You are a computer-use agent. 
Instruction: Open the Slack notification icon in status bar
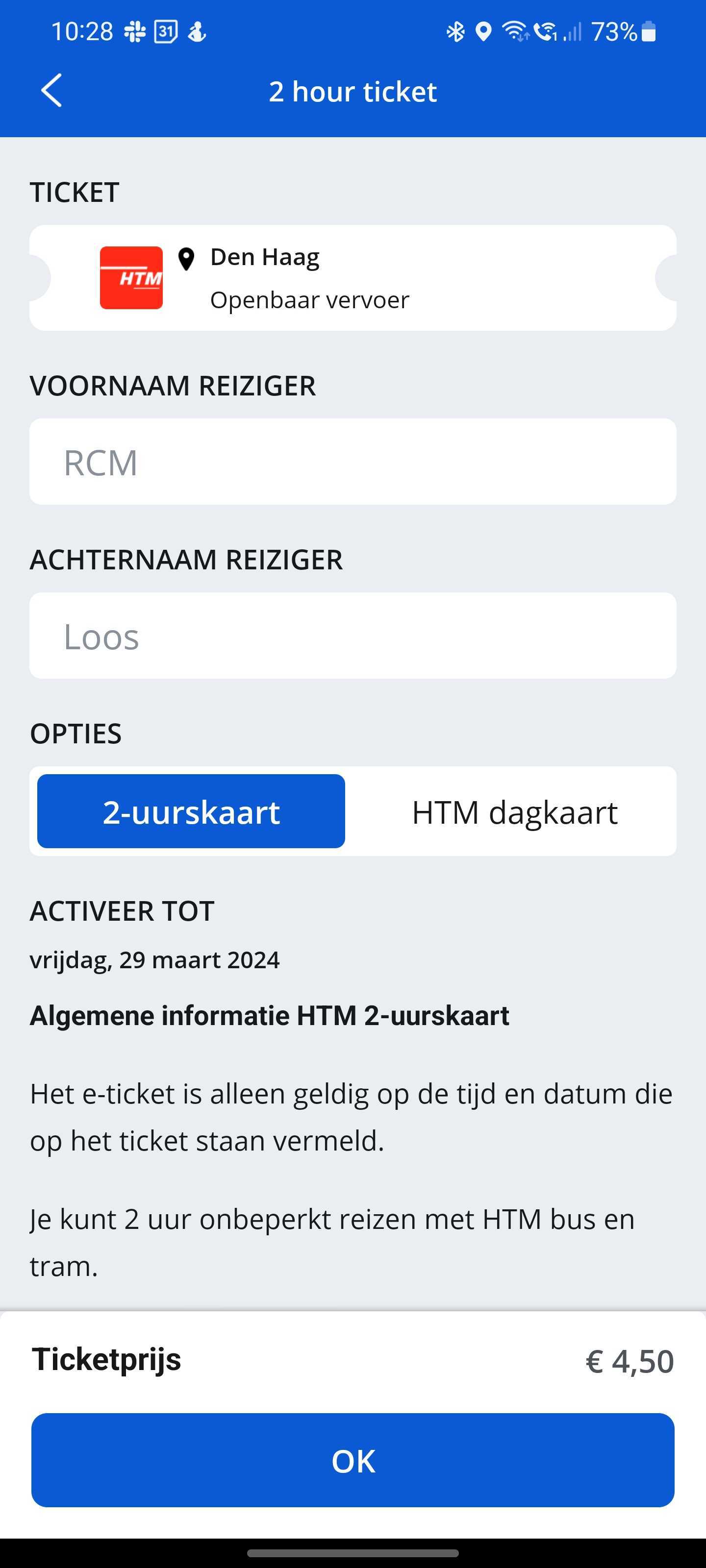135,32
